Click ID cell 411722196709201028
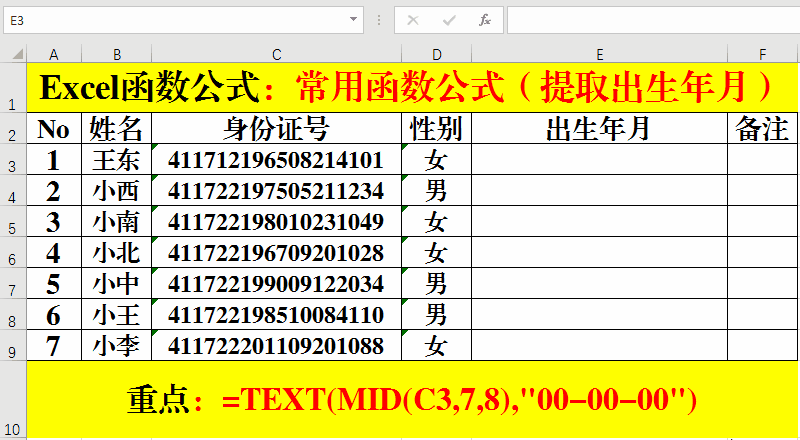Screen dimensions: 800x440 tap(277, 252)
